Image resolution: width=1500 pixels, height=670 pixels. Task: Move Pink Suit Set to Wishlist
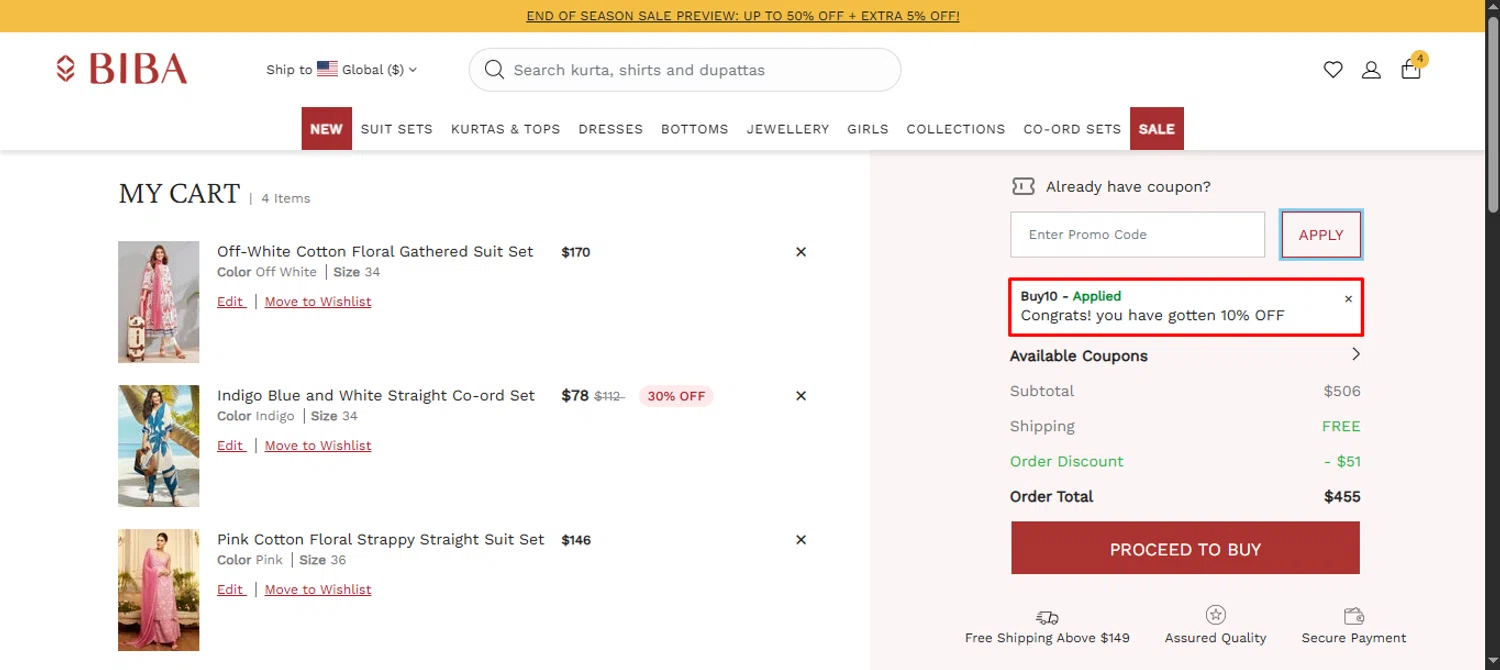[x=318, y=589]
